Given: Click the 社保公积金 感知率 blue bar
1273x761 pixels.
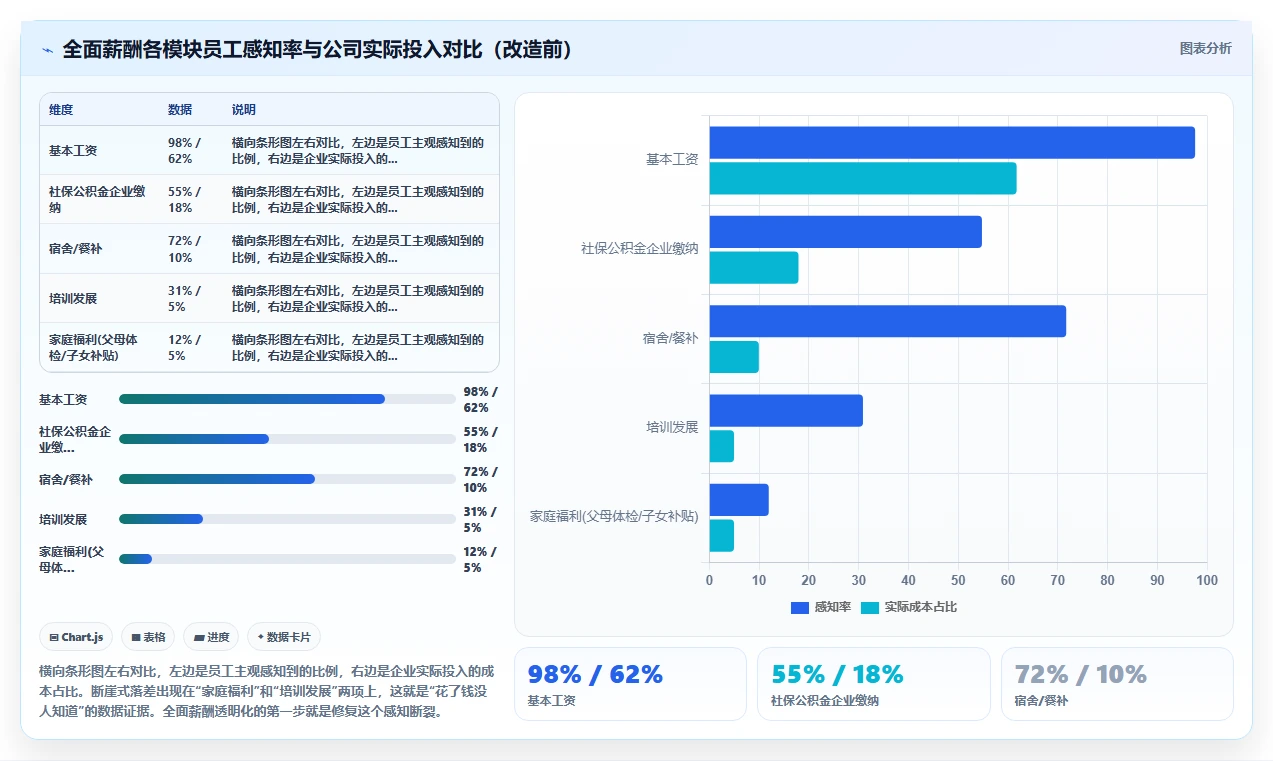Looking at the screenshot, I should pyautogui.click(x=846, y=232).
